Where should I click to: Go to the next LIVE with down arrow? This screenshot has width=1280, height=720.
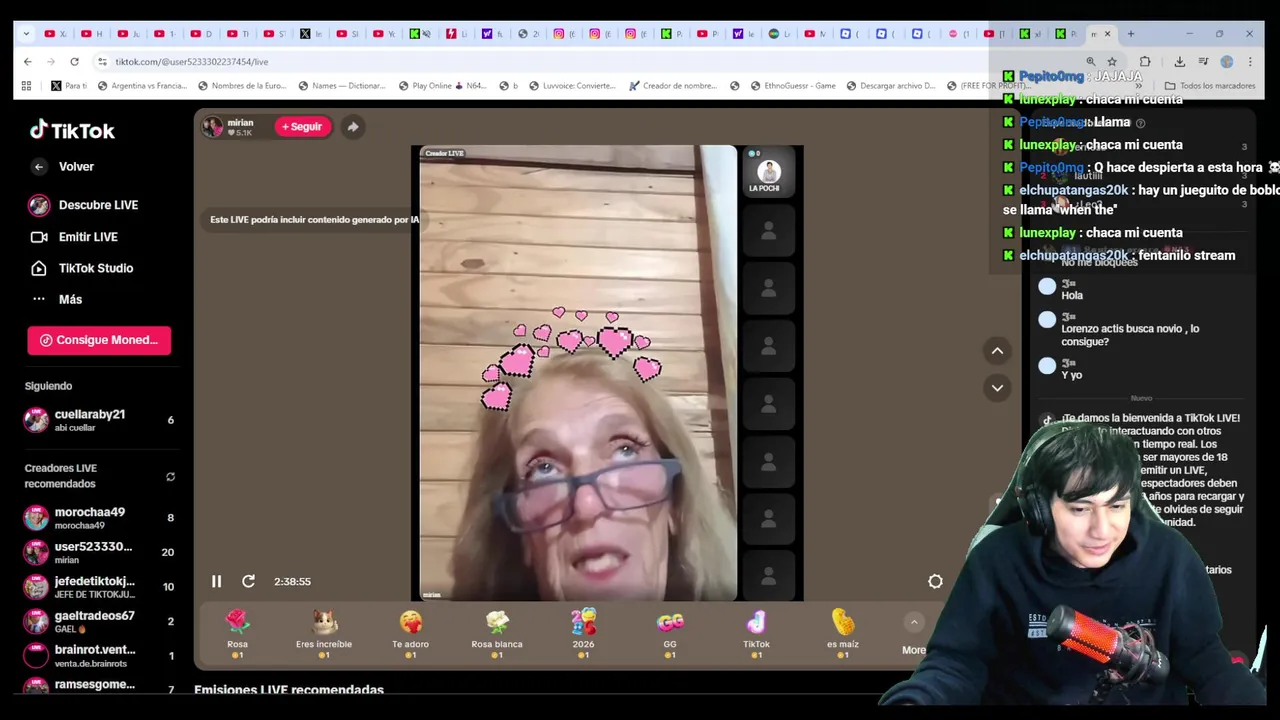tap(997, 387)
